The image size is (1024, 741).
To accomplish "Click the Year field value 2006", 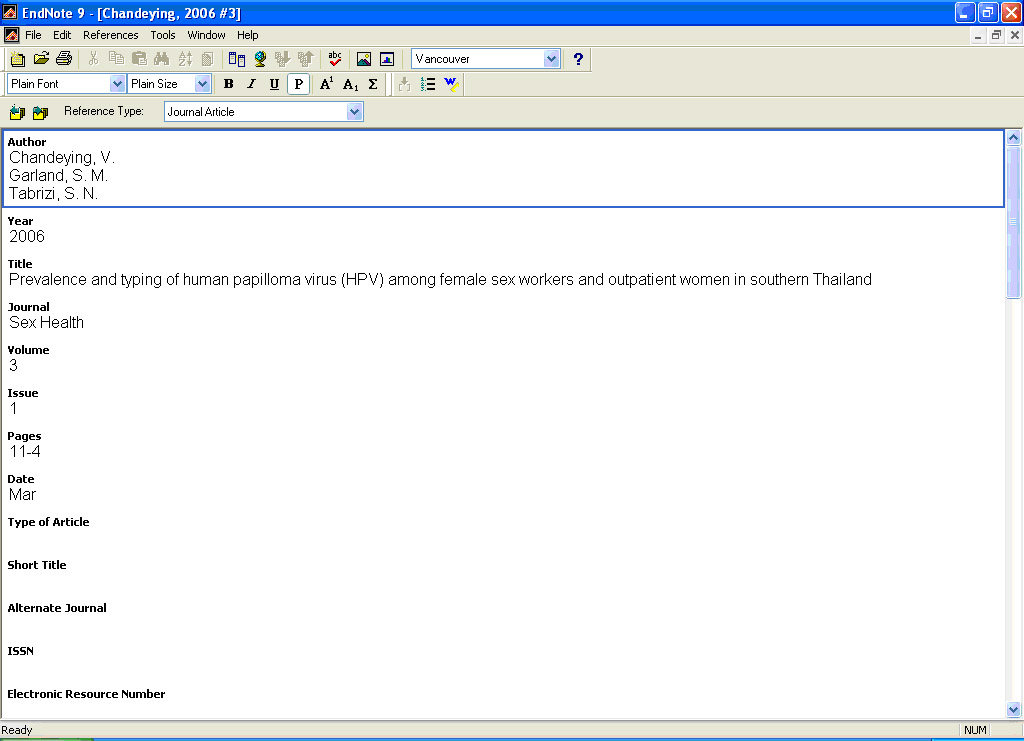I will tap(27, 236).
